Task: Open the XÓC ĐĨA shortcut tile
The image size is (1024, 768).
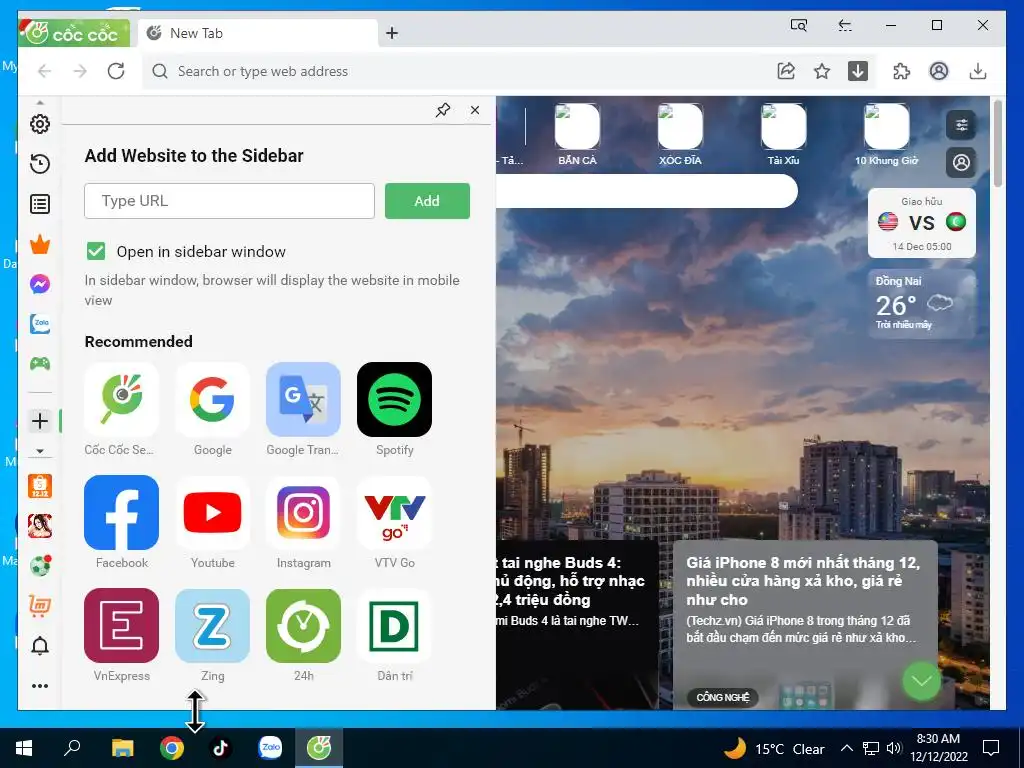Action: (680, 135)
